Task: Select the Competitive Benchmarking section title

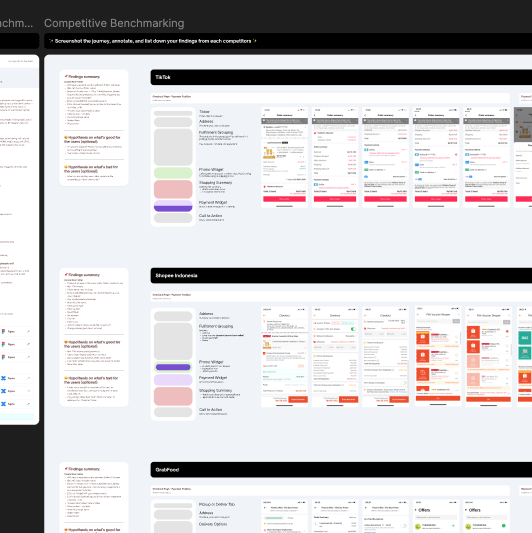Action: pos(114,23)
